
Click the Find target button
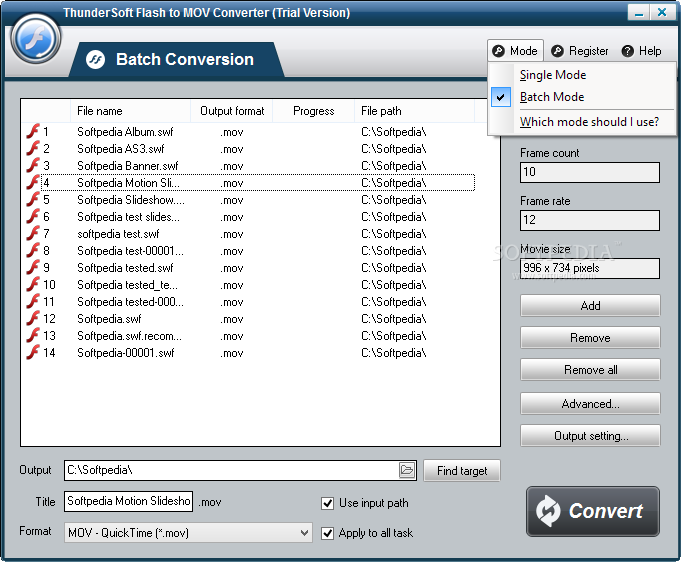(x=462, y=471)
